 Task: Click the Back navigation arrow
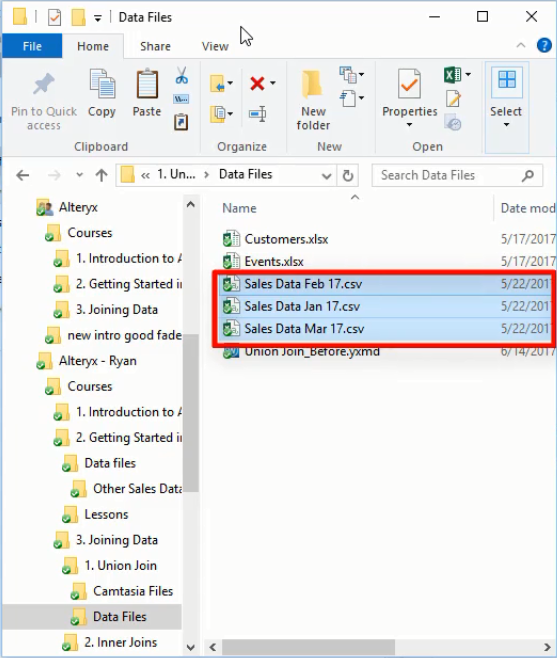23,175
